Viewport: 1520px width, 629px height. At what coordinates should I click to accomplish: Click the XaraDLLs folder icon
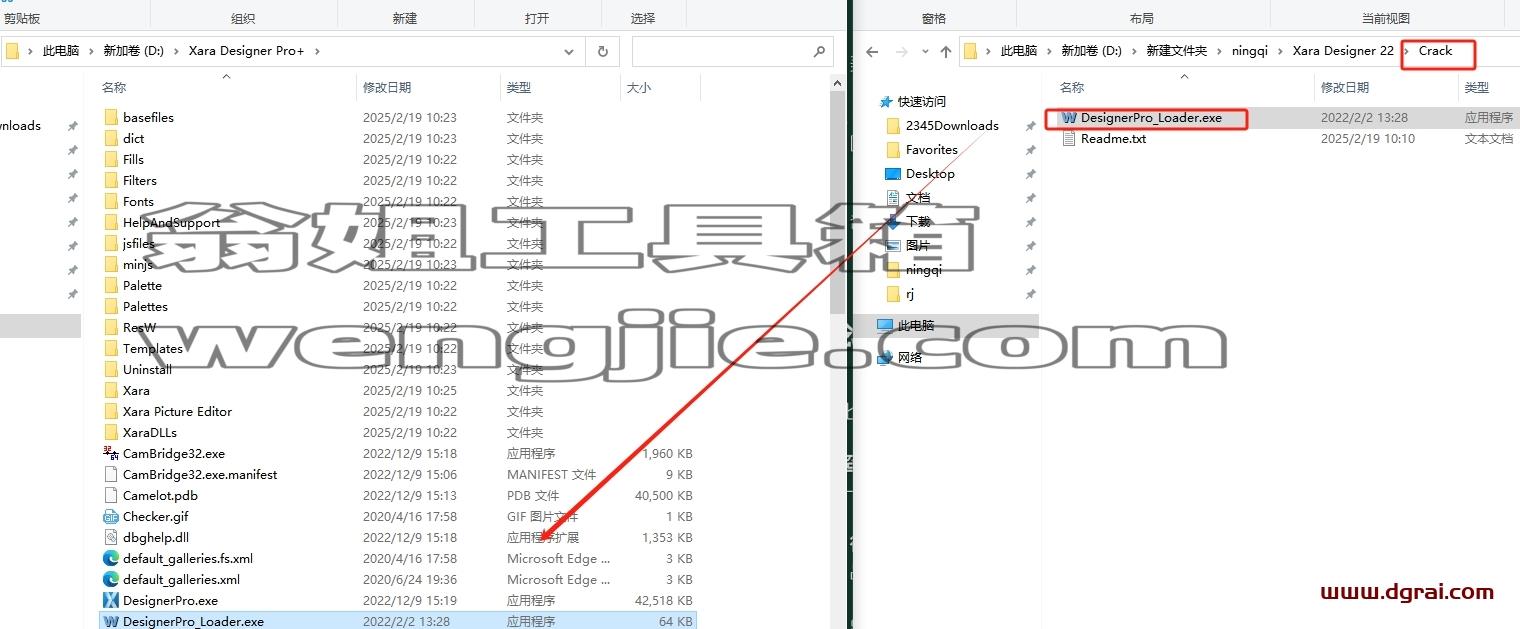tap(111, 432)
